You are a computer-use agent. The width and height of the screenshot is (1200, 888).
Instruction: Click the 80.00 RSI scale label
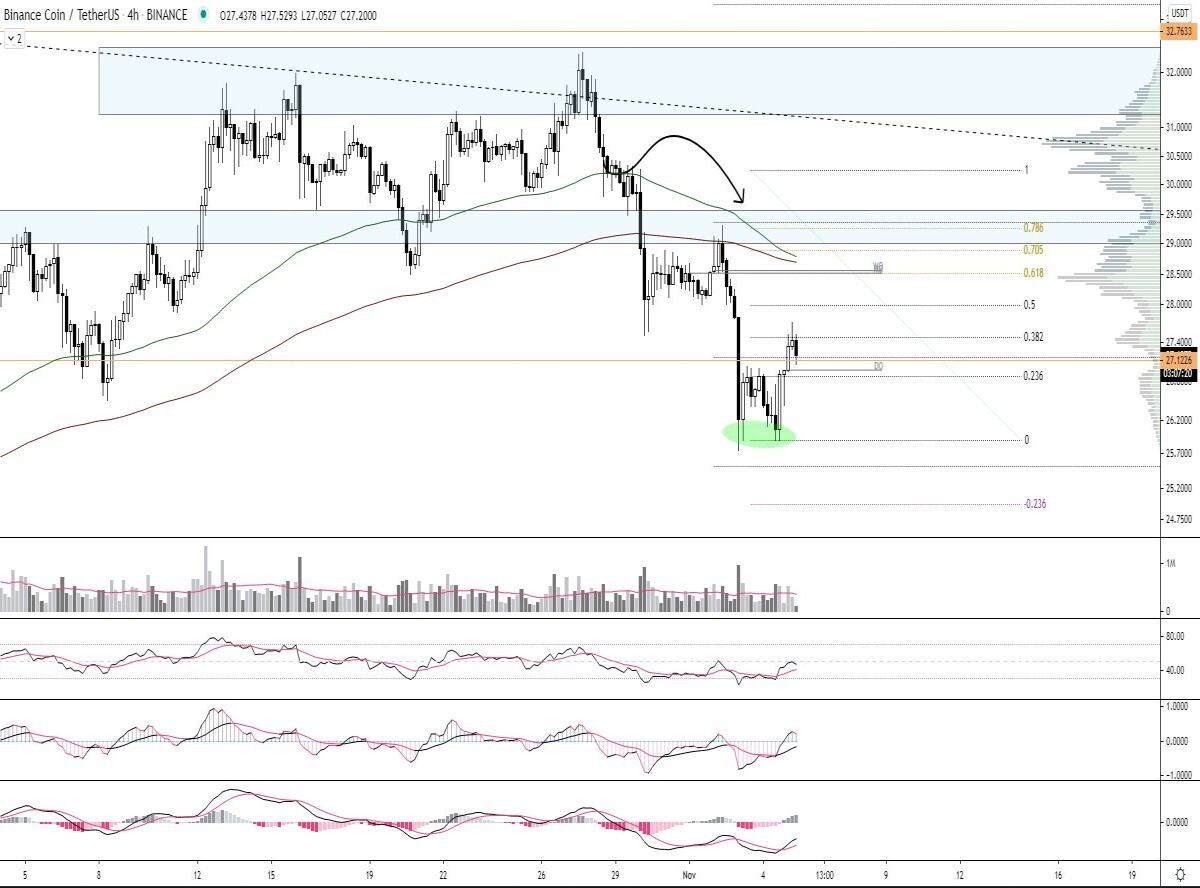1175,635
